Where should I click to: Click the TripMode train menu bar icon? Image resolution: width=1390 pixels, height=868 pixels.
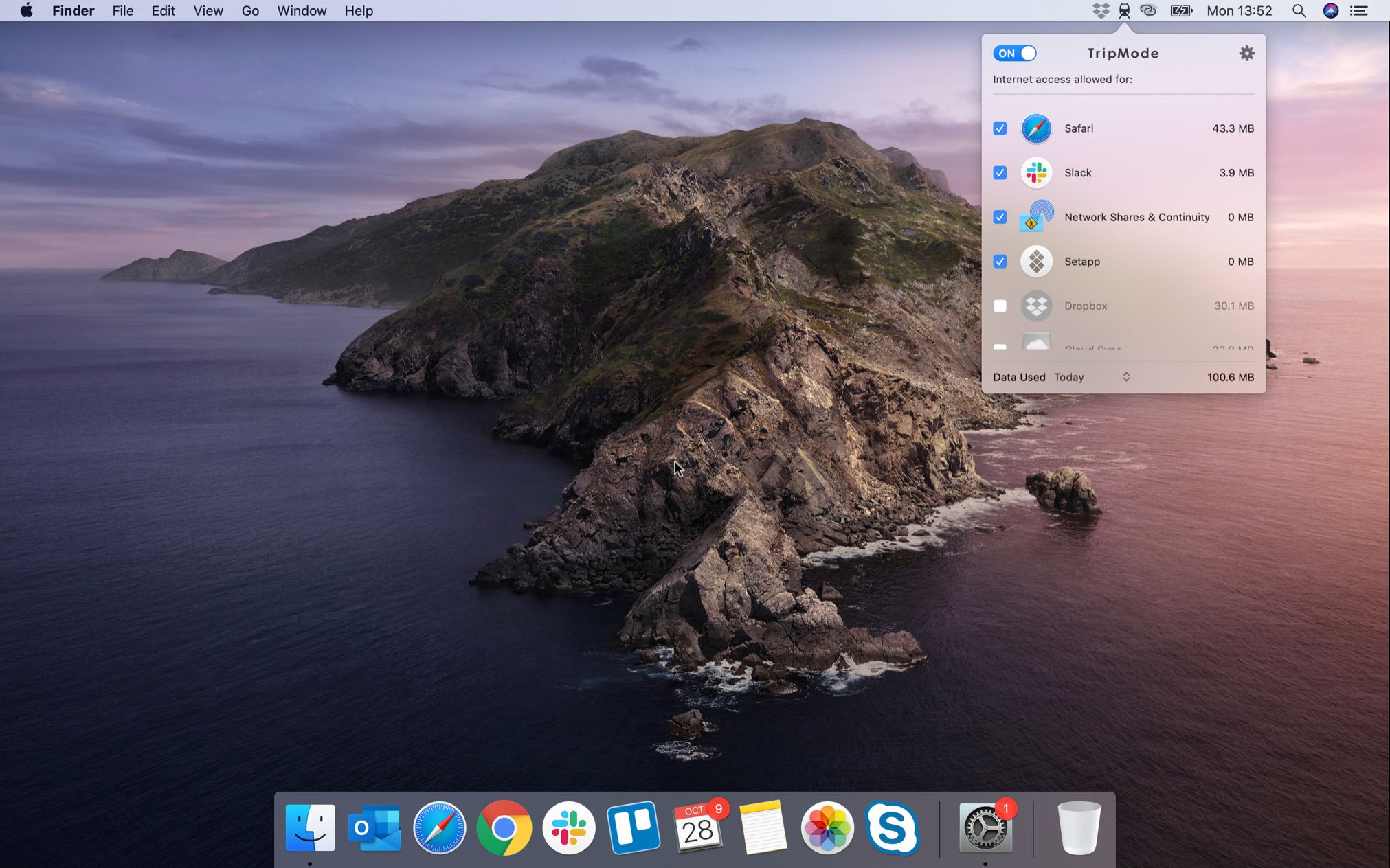(1124, 10)
